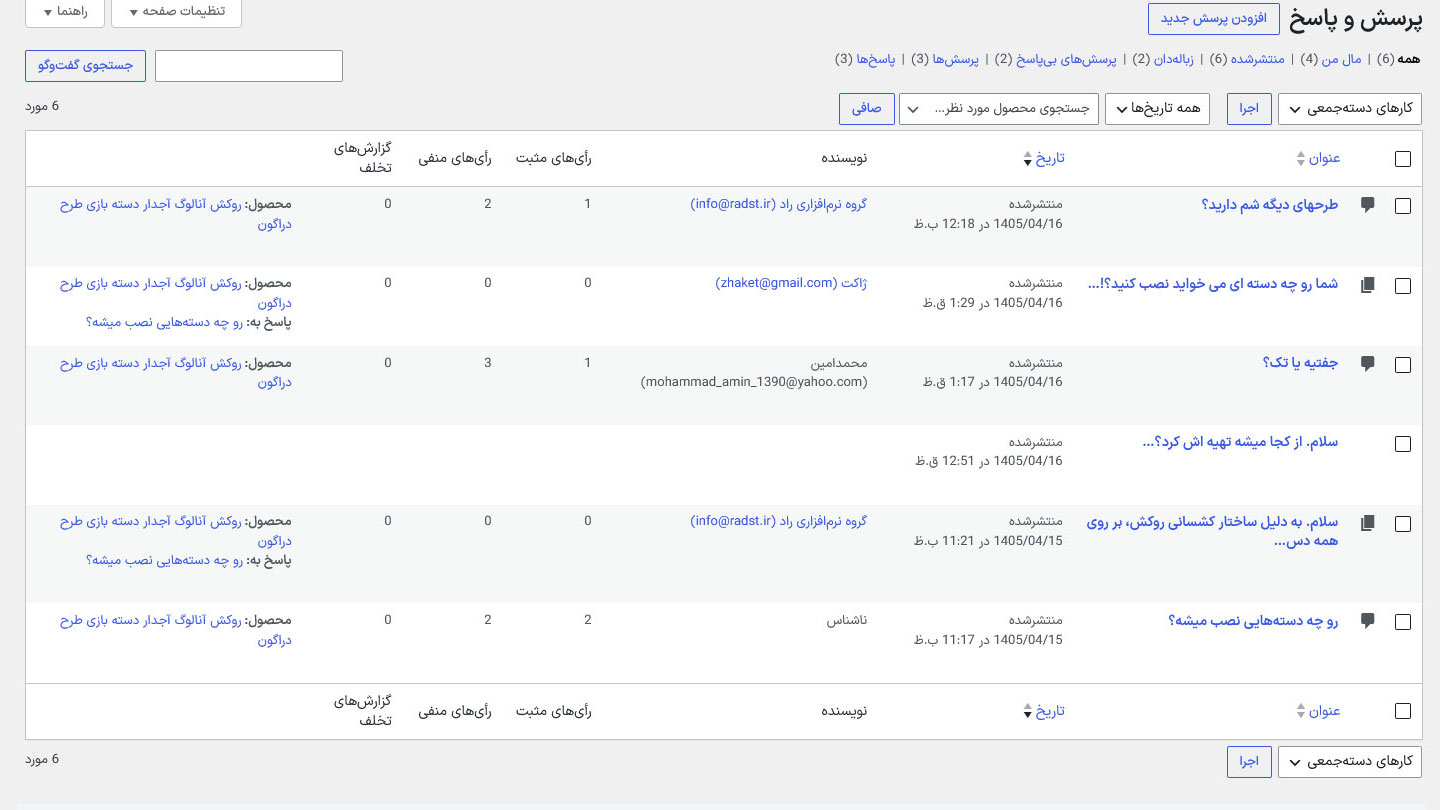Select checkbox for 'رو چه دسته‌هایی نصب میشه؟'
1440x810 pixels.
click(1403, 622)
